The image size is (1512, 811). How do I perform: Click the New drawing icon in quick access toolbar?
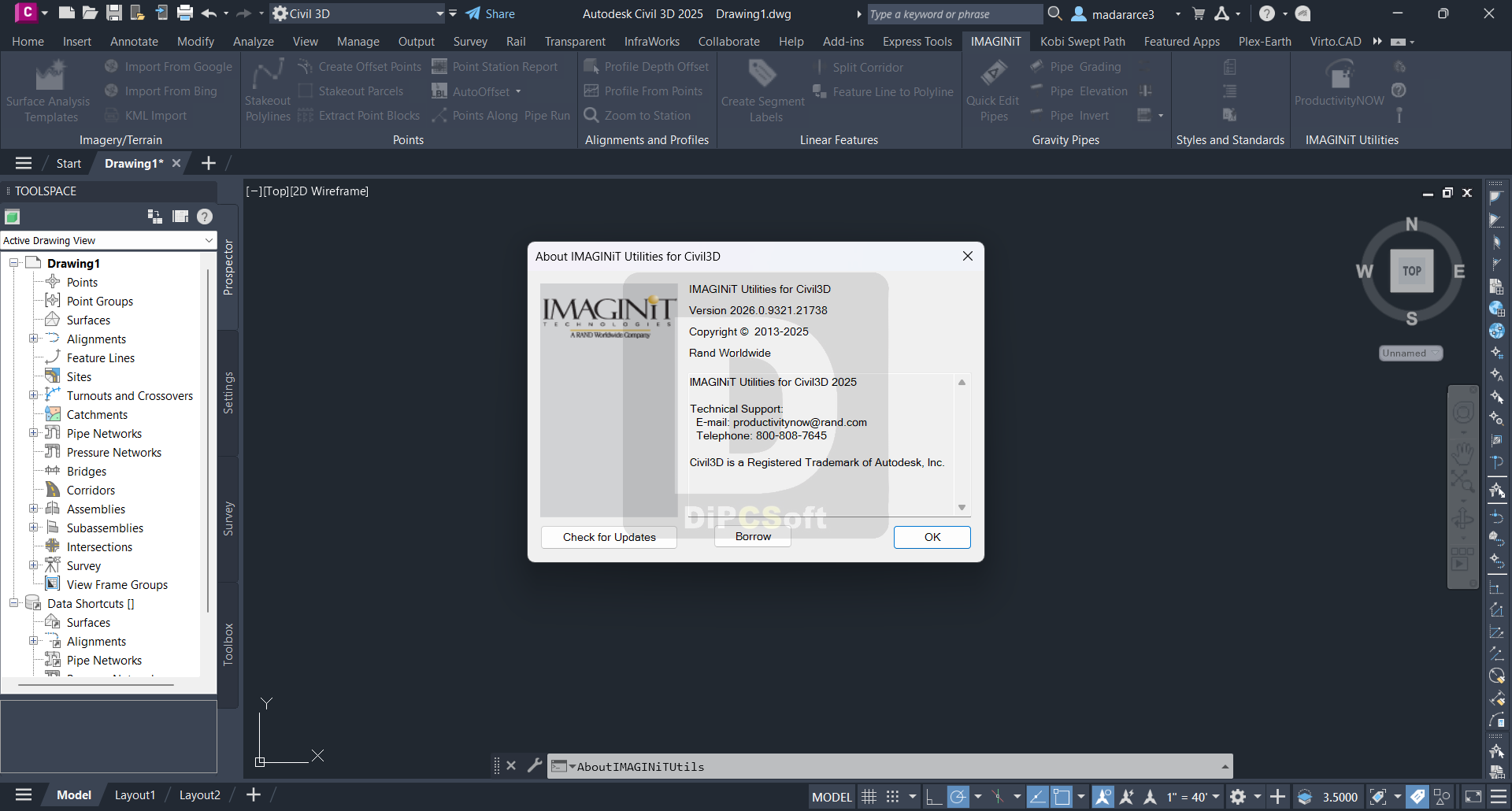67,13
